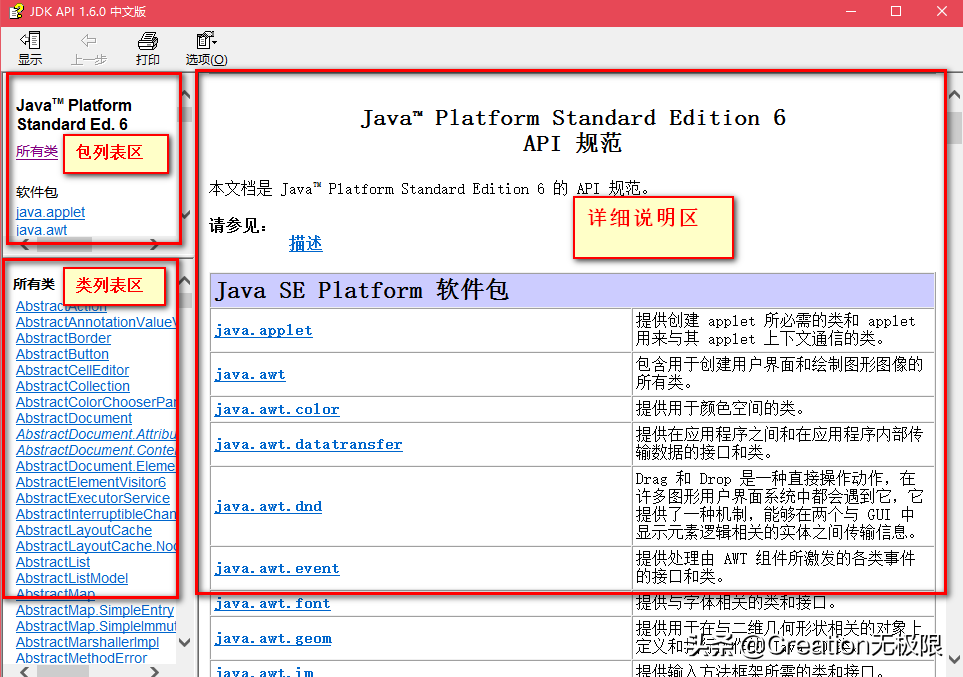The image size is (963, 677).
Task: Click the 软件包 heading in package pane
Action: [x=37, y=192]
